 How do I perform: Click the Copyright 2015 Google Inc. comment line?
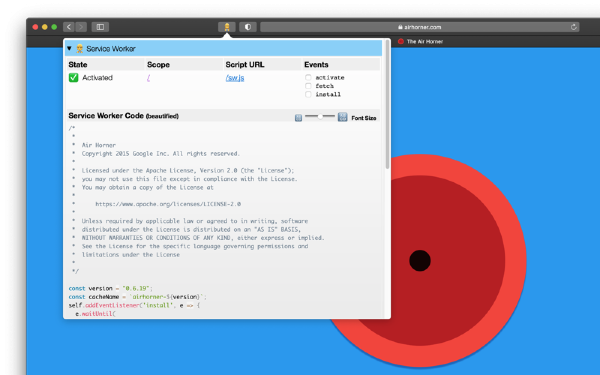click(x=161, y=153)
